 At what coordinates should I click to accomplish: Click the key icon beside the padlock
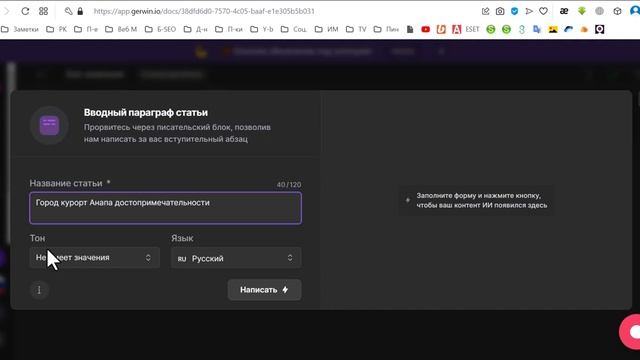point(68,11)
